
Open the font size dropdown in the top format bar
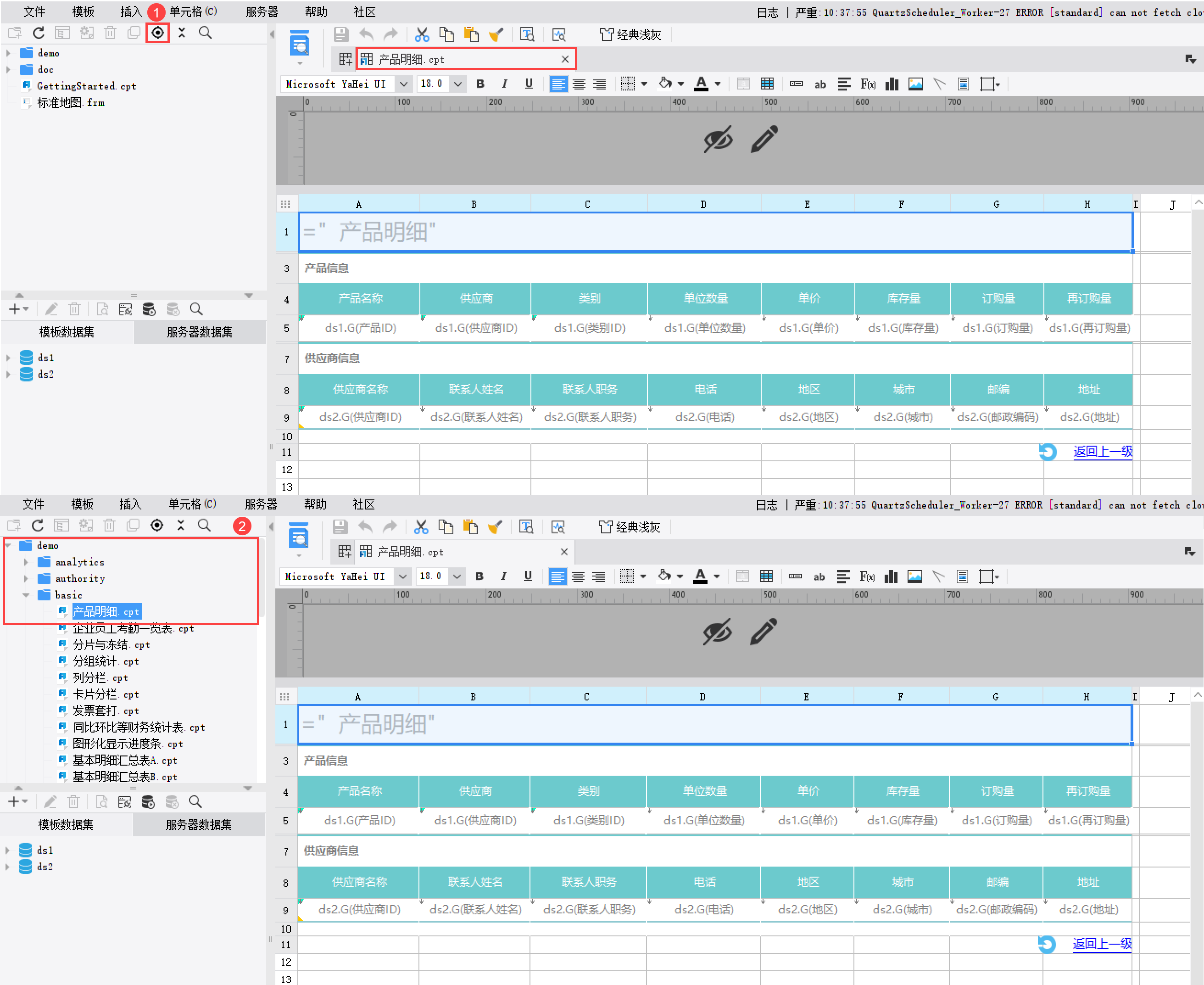tap(457, 84)
